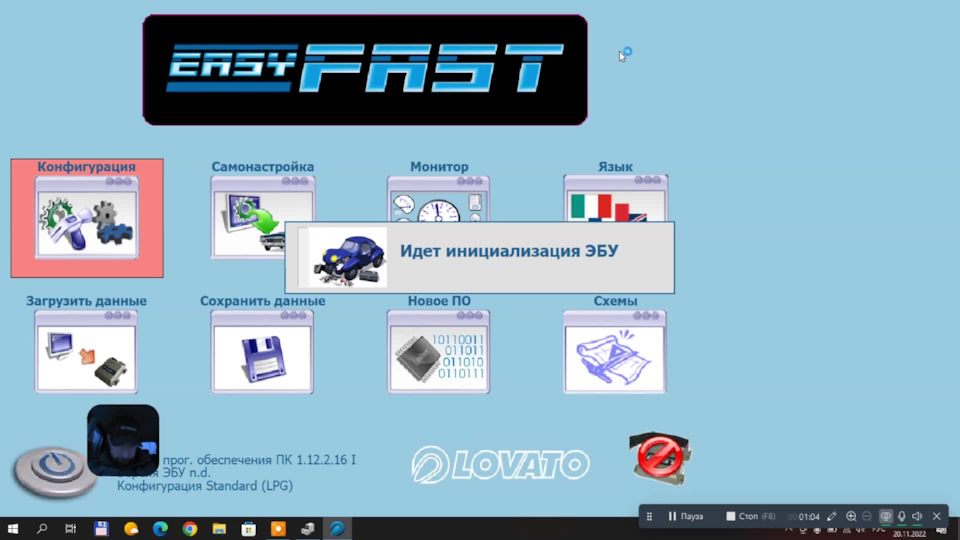Click the disconnected red phone icon

click(x=660, y=459)
